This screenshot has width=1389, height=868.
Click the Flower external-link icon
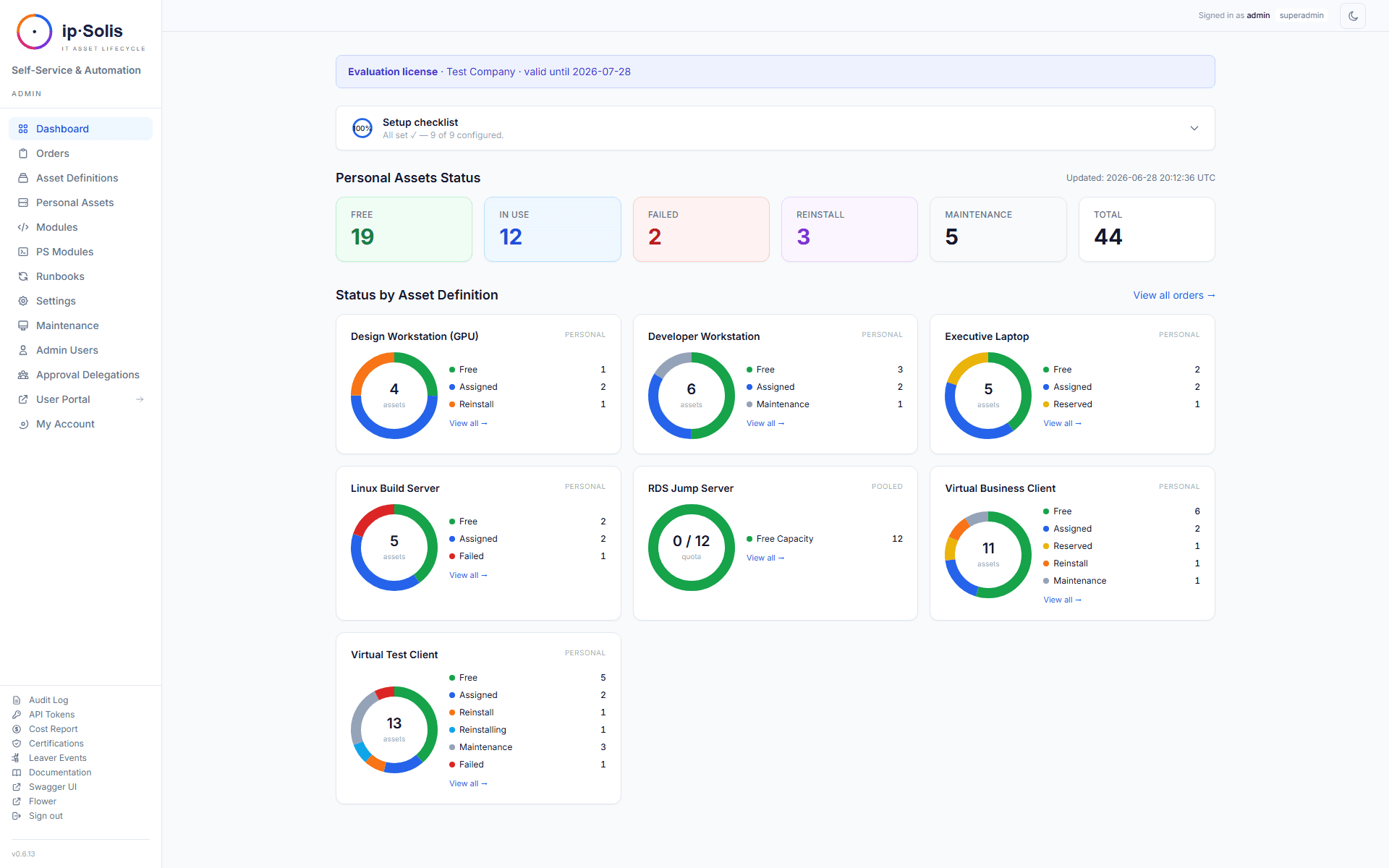pos(17,801)
